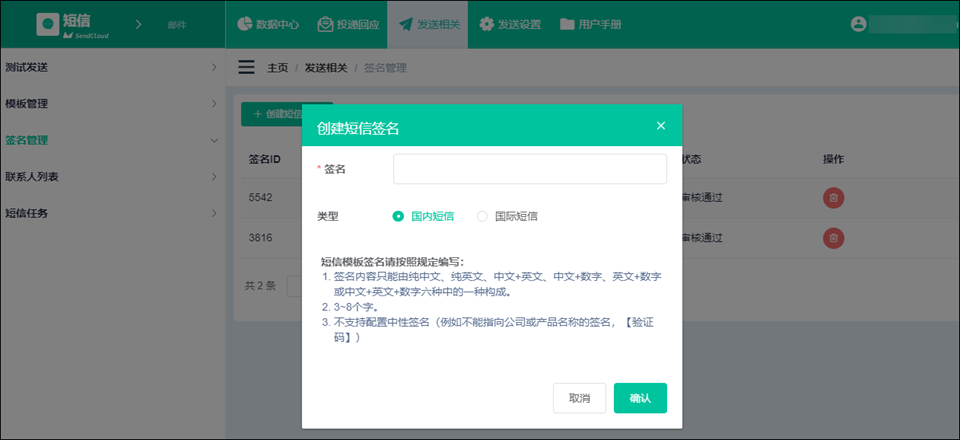Select the 国际短信 radio option
This screenshot has width=960, height=440.
483,215
